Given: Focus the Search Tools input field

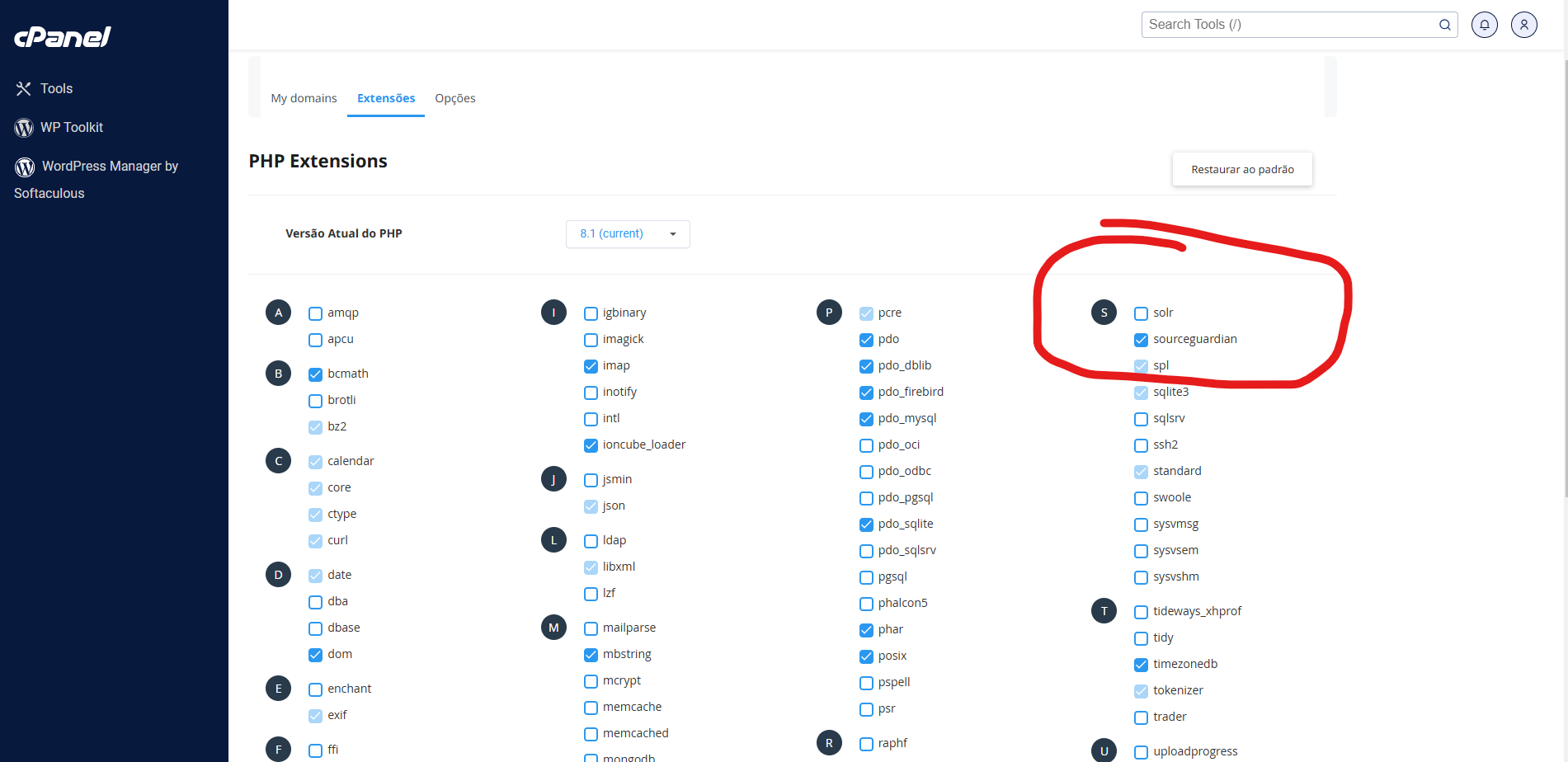Looking at the screenshot, I should click(x=1287, y=25).
